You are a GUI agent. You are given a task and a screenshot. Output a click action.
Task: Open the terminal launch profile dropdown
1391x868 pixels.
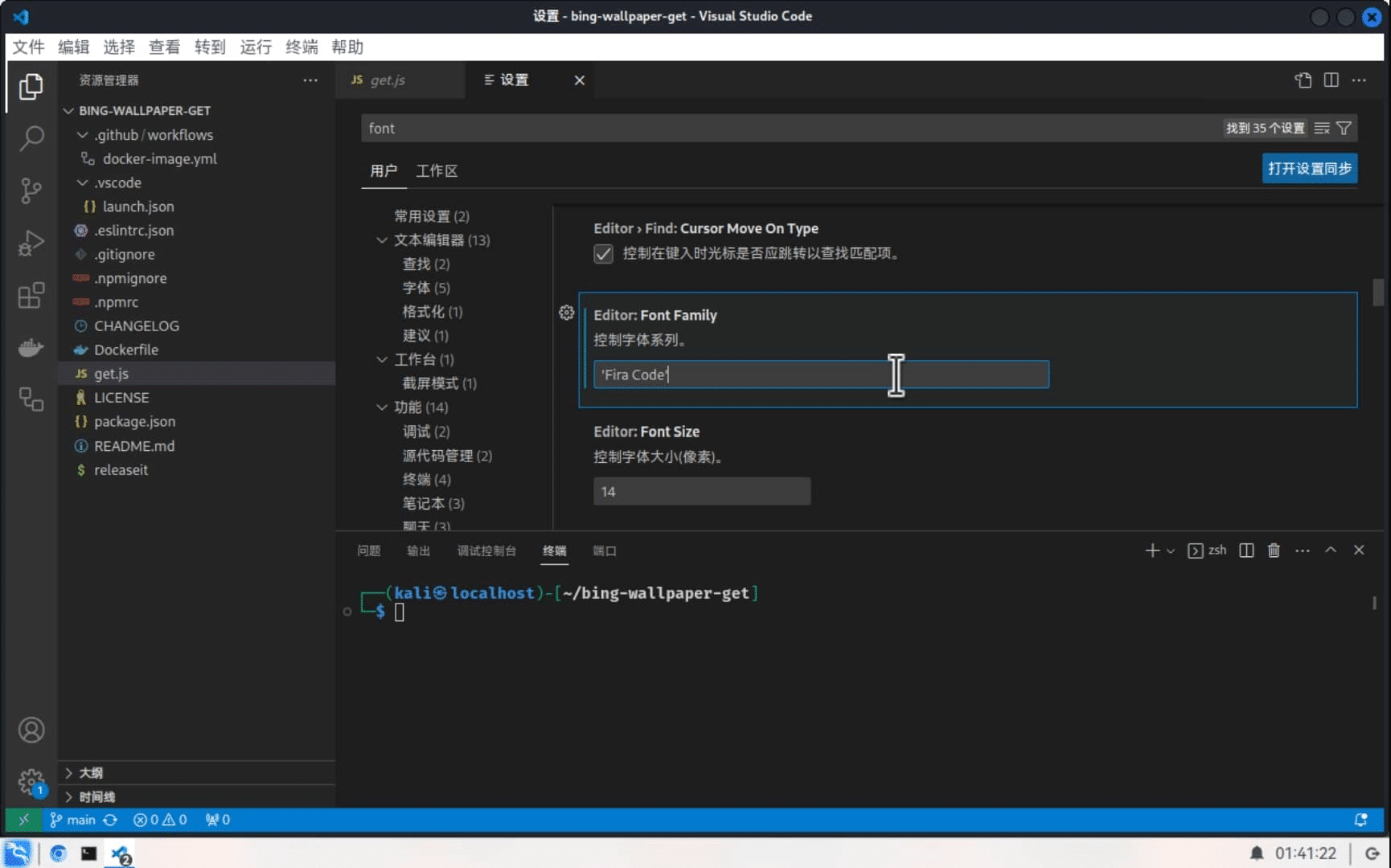1171,551
